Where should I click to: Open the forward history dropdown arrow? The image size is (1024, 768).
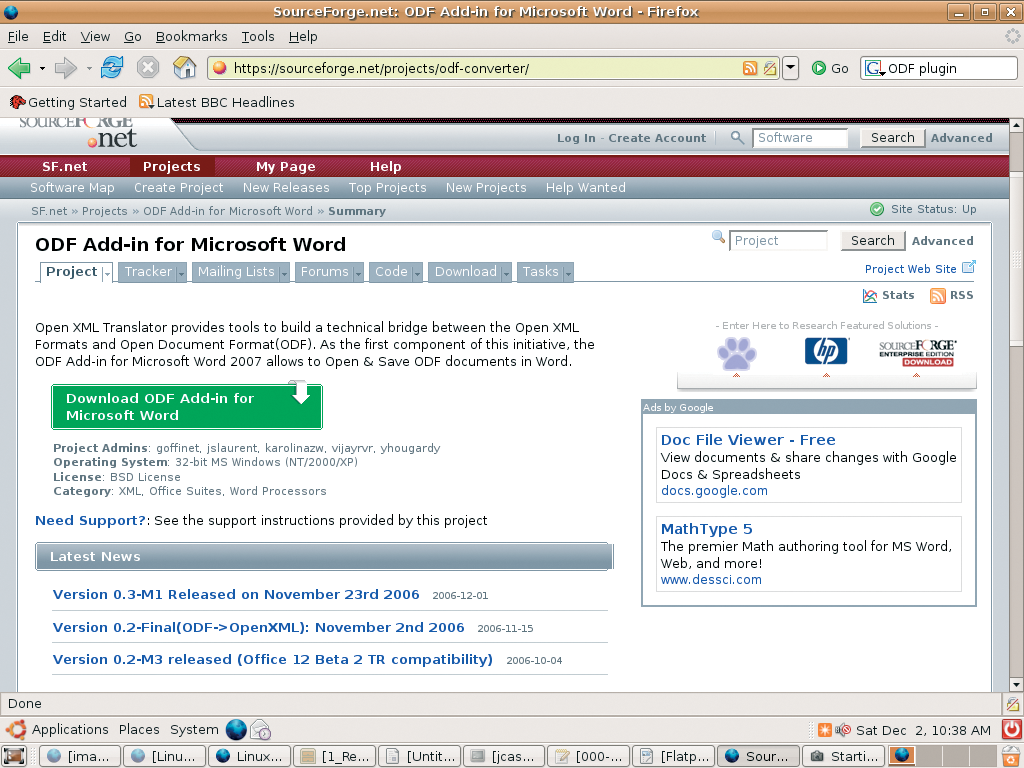[x=89, y=68]
